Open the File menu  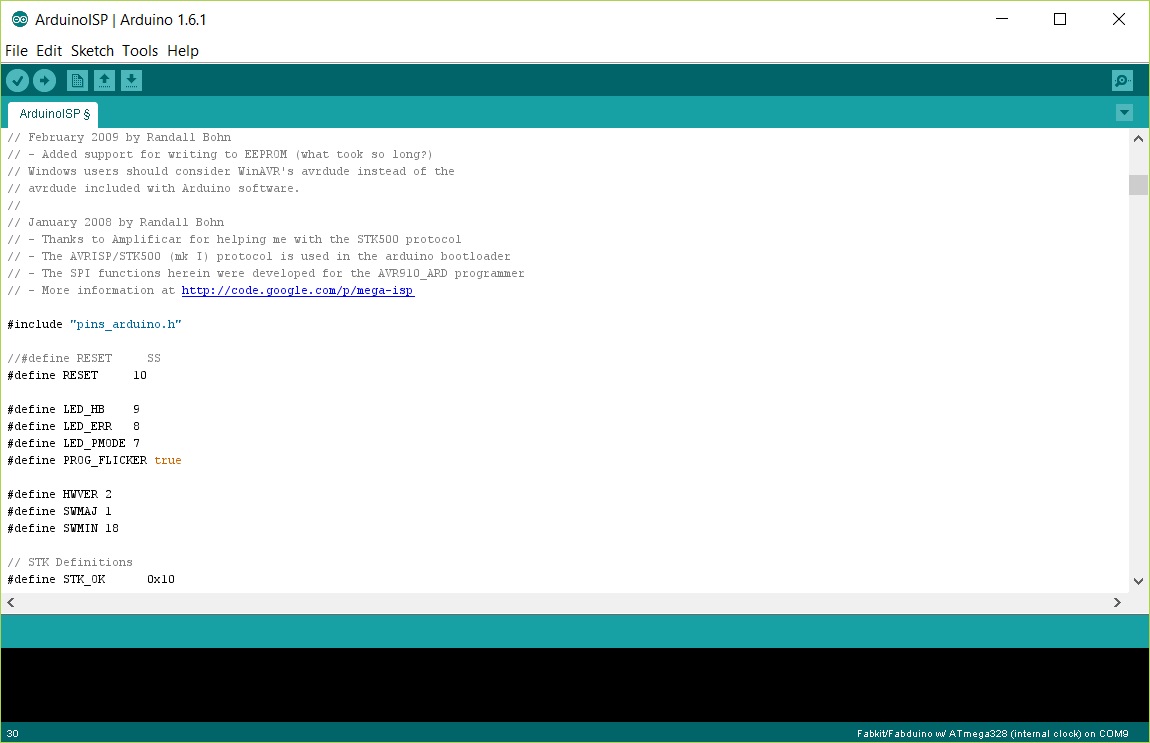click(x=16, y=51)
